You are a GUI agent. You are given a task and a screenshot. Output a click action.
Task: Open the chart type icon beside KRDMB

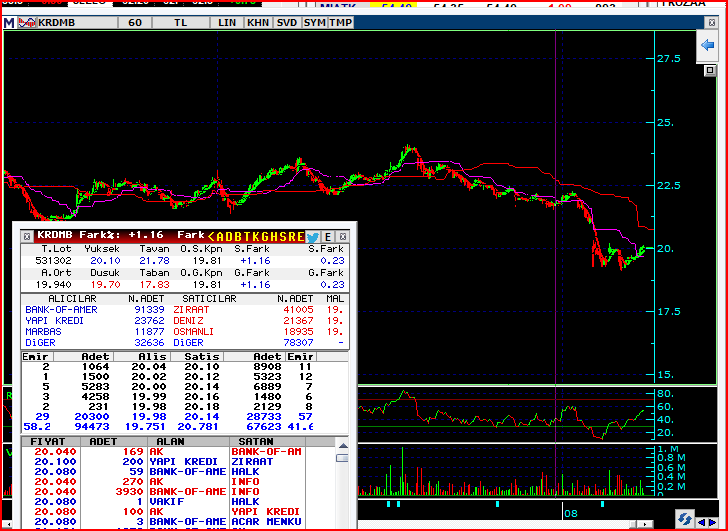(27, 22)
